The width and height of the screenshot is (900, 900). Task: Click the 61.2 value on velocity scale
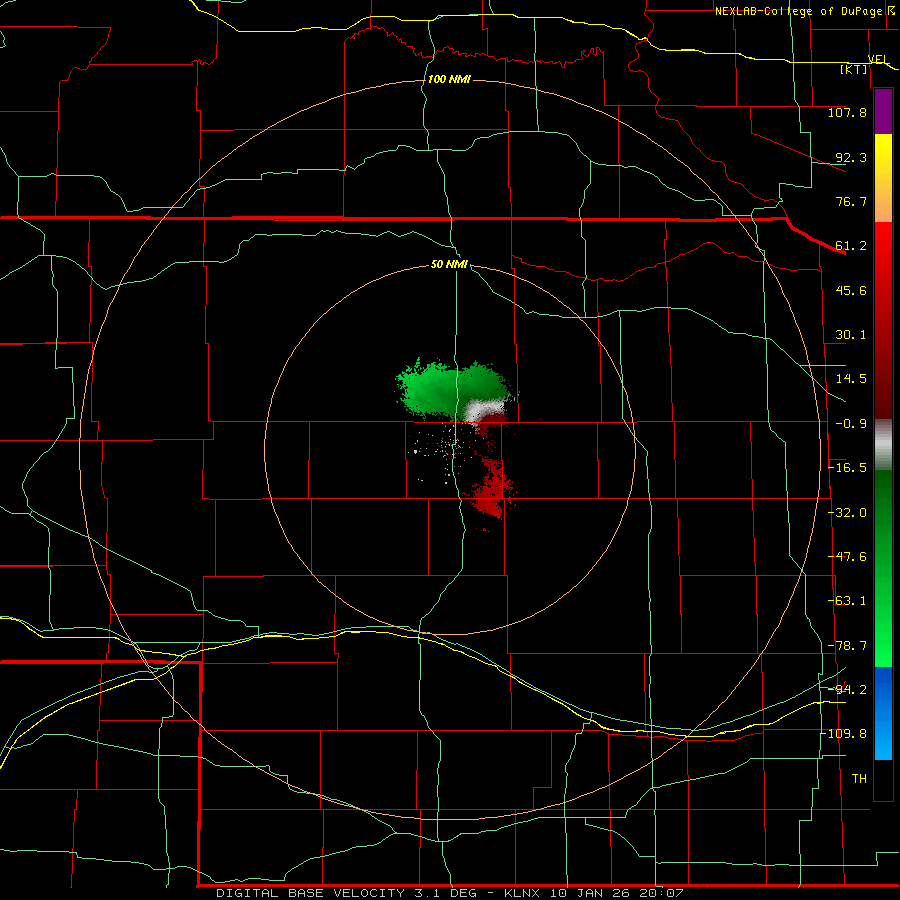point(851,246)
